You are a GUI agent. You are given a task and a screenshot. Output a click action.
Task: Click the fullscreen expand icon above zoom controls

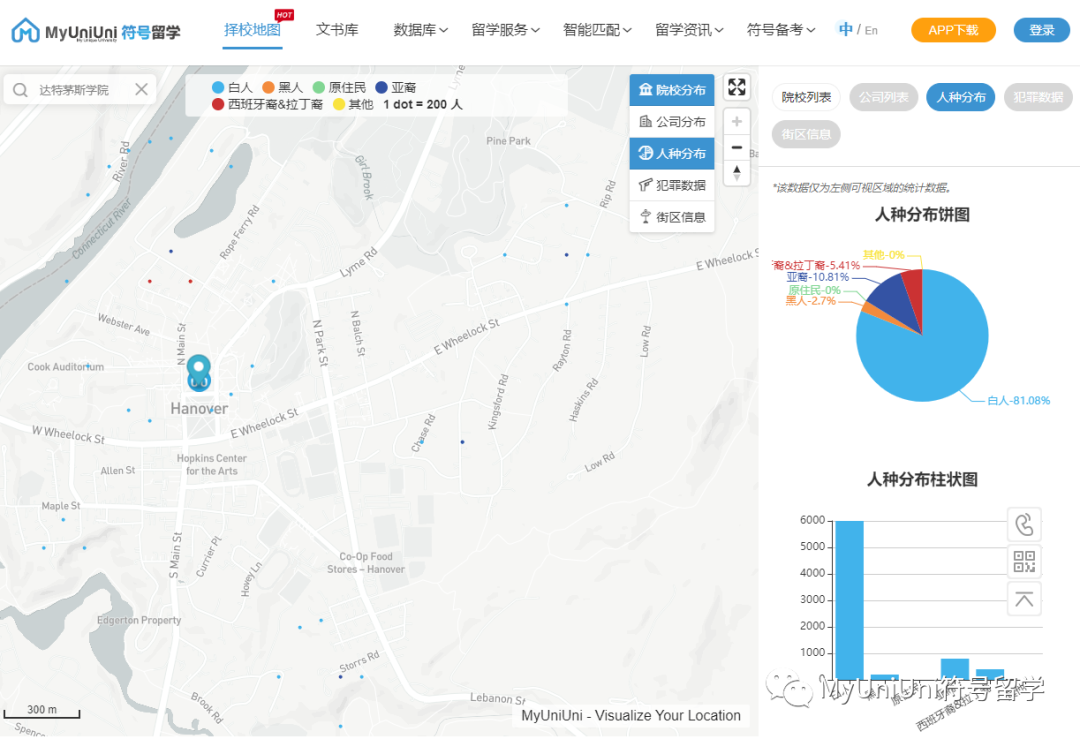(x=737, y=87)
